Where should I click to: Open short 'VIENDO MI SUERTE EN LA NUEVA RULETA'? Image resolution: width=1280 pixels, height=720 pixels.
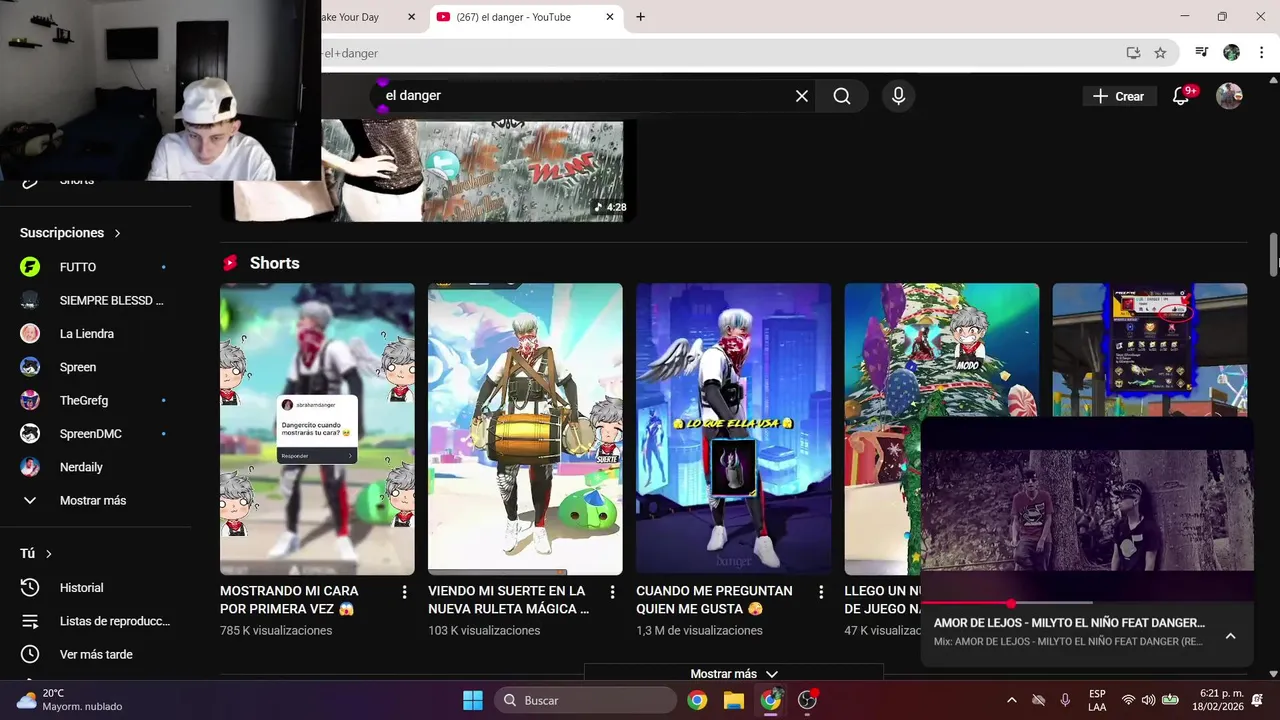525,429
